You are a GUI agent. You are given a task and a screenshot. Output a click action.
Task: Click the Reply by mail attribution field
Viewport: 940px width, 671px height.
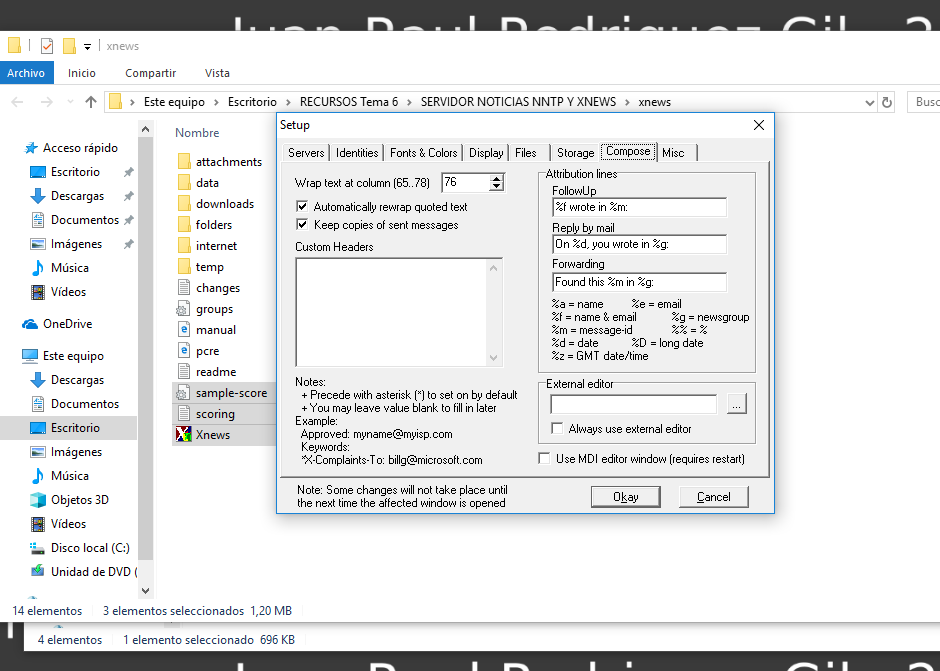pyautogui.click(x=639, y=244)
